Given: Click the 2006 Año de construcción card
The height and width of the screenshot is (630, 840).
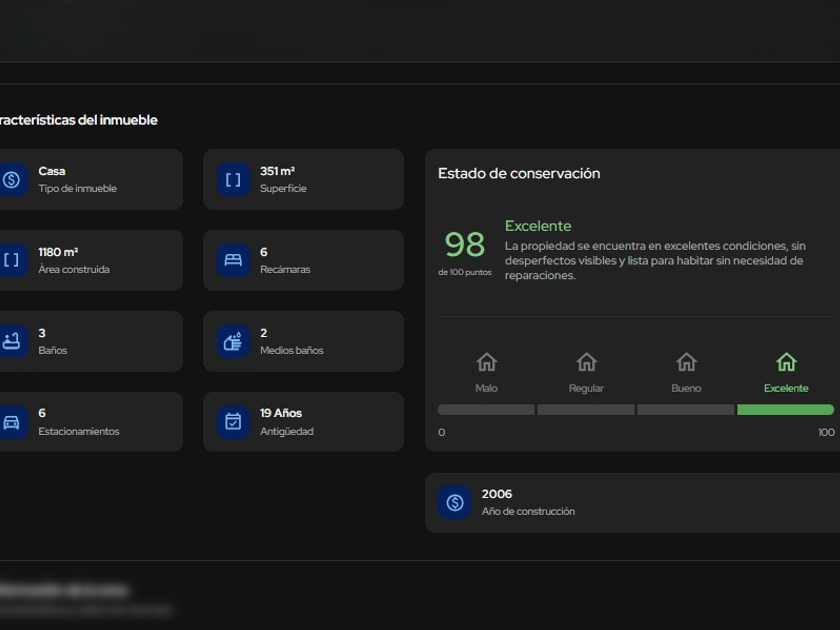Looking at the screenshot, I should point(632,503).
